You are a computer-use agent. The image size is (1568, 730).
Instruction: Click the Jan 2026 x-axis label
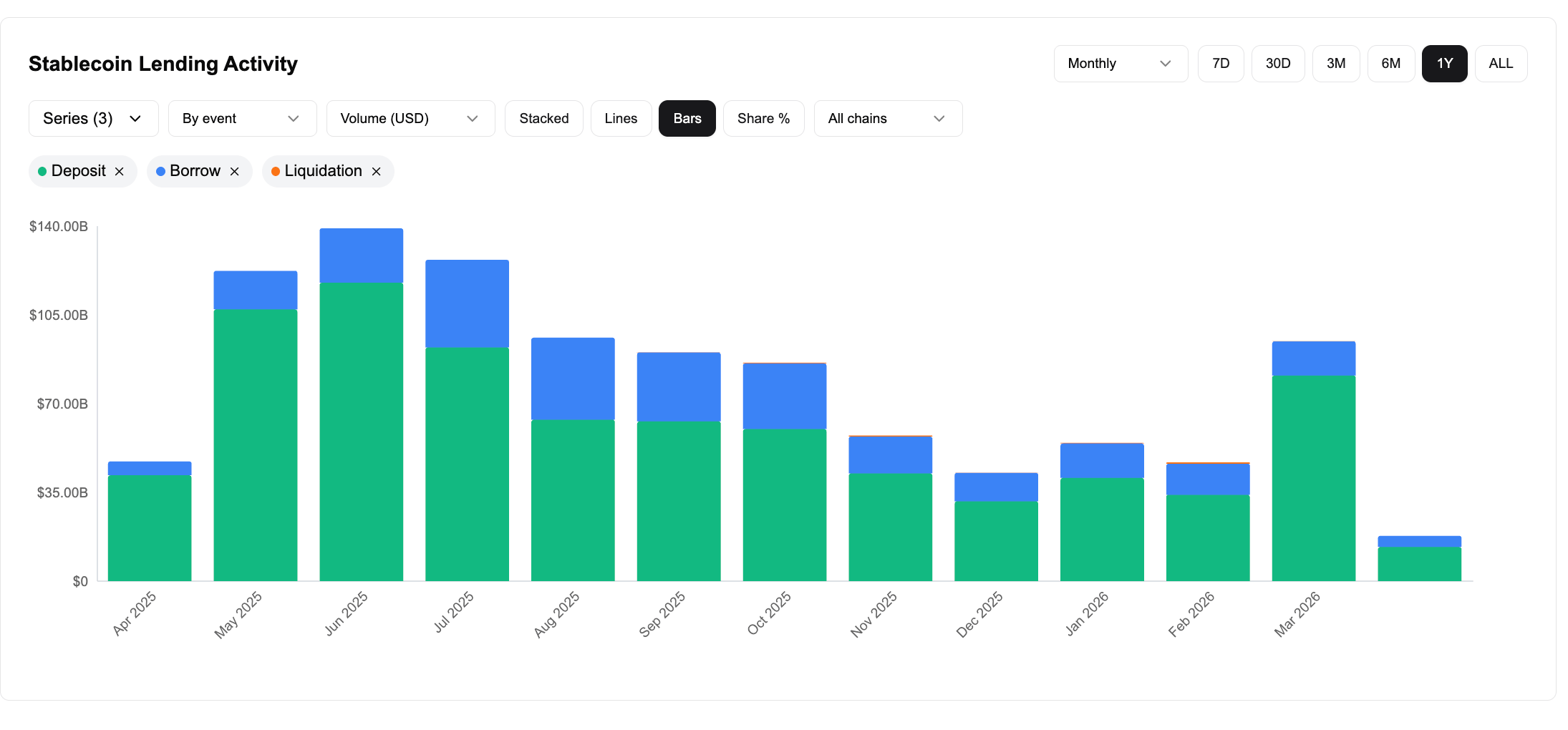click(1087, 613)
